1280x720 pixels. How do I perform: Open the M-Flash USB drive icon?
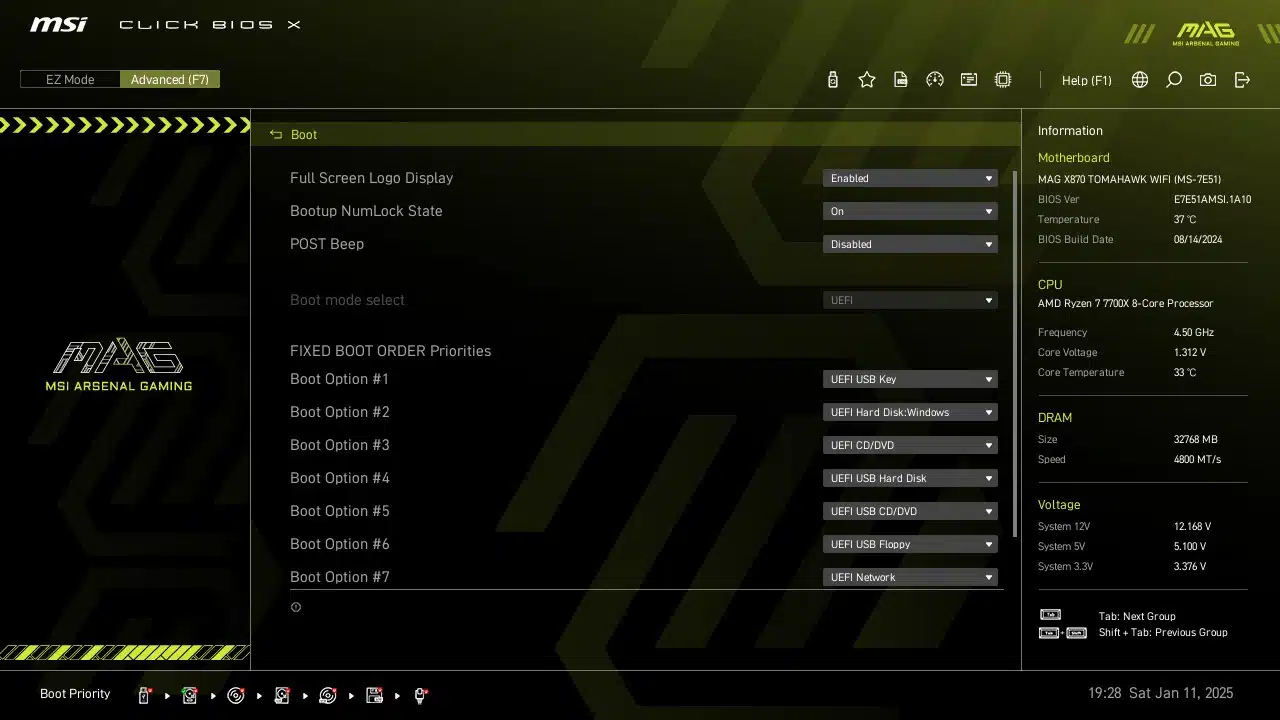tap(833, 80)
